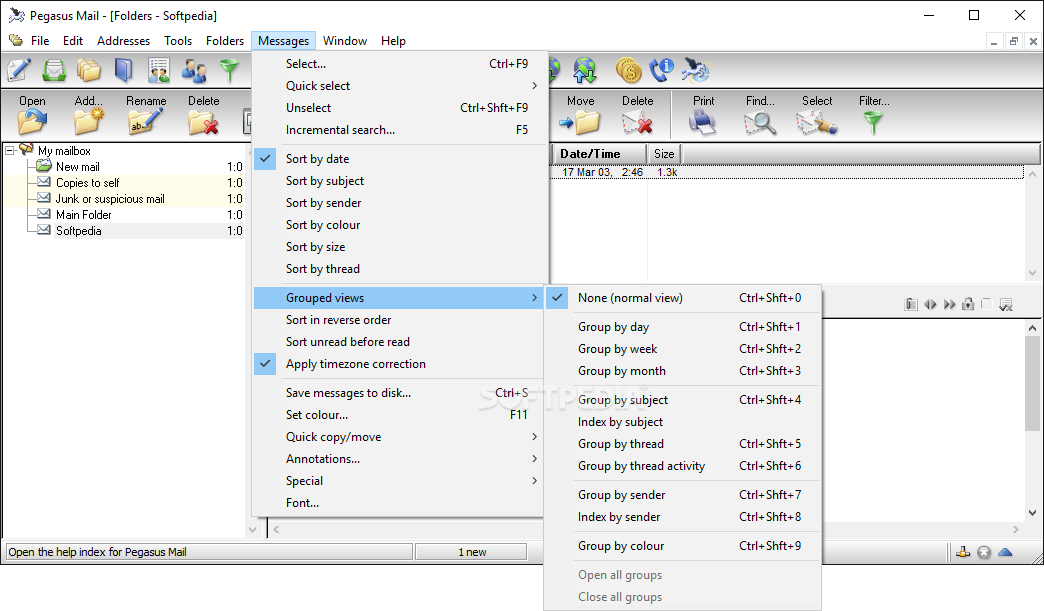The height and width of the screenshot is (611, 1044).
Task: Open the blue address book icon
Action: [124, 70]
